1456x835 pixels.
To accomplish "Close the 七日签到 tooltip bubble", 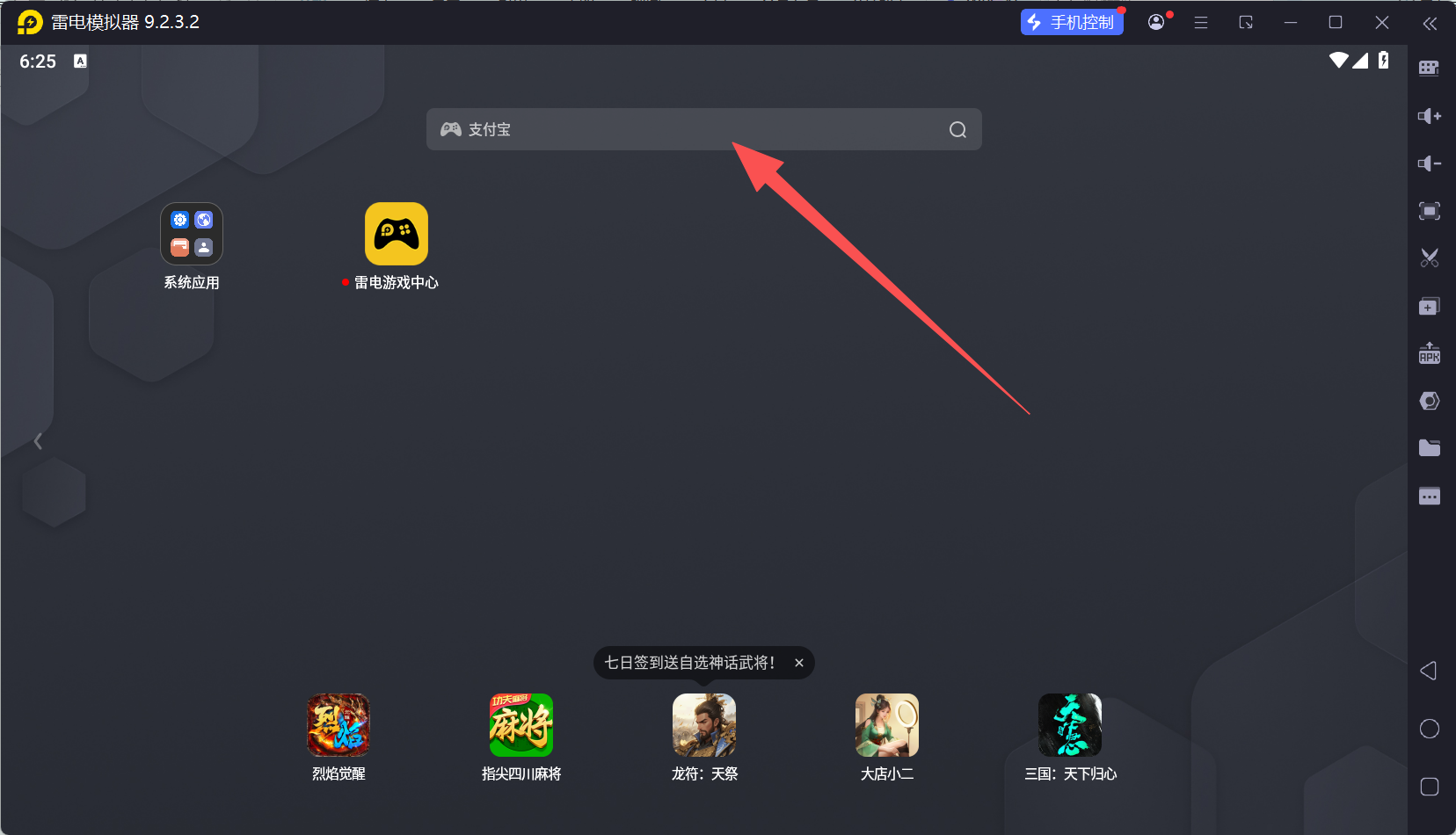I will (799, 663).
